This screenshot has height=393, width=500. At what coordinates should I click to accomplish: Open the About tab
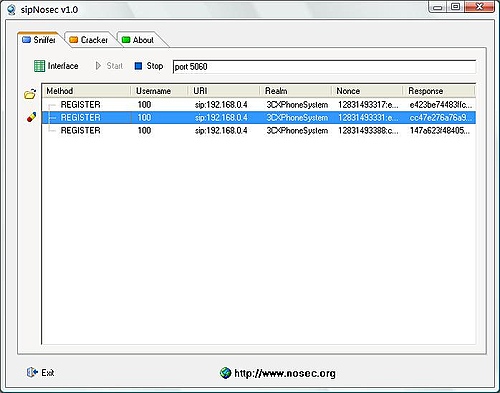[x=138, y=40]
